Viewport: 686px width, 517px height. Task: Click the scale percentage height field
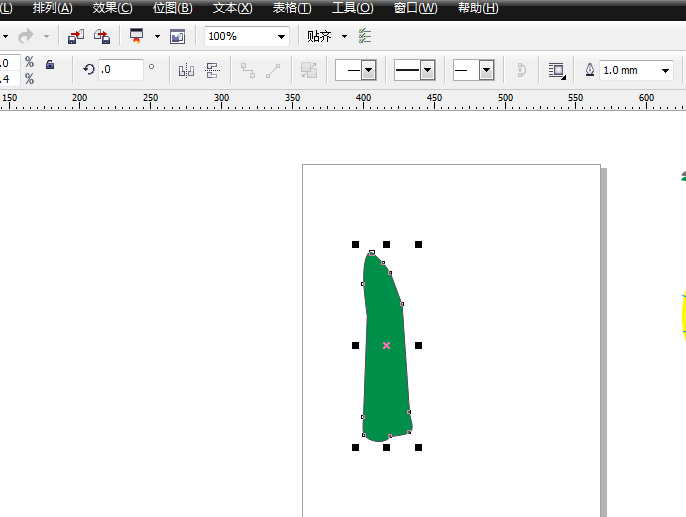(x=10, y=79)
